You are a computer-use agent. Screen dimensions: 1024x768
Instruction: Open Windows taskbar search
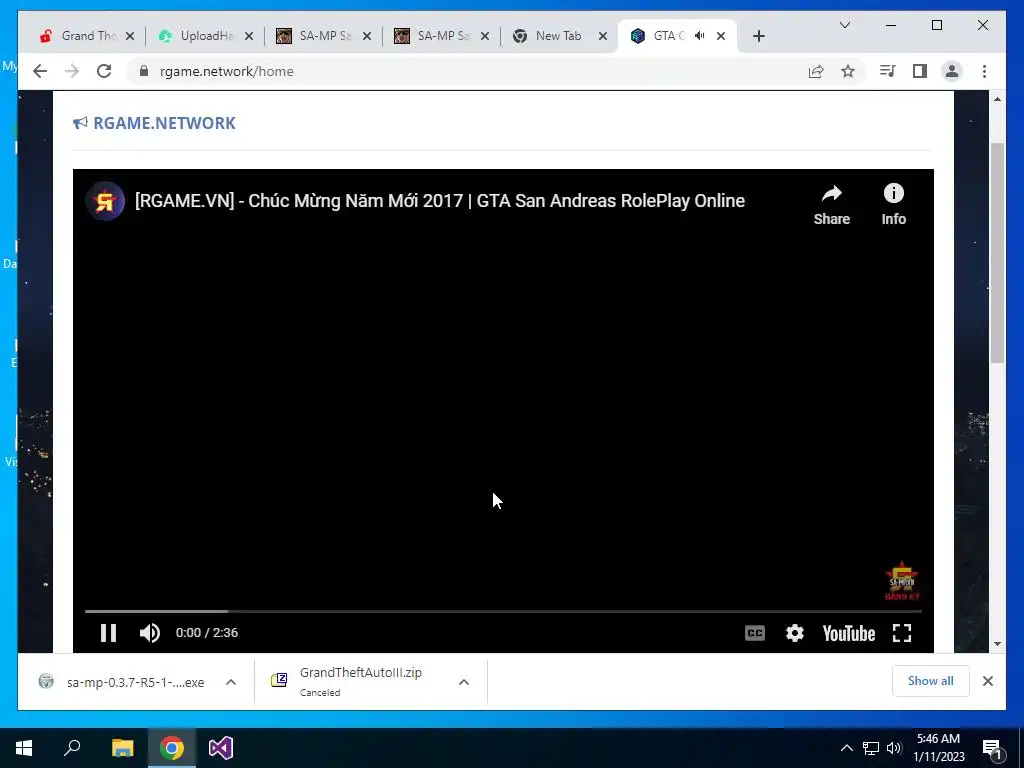[72, 748]
